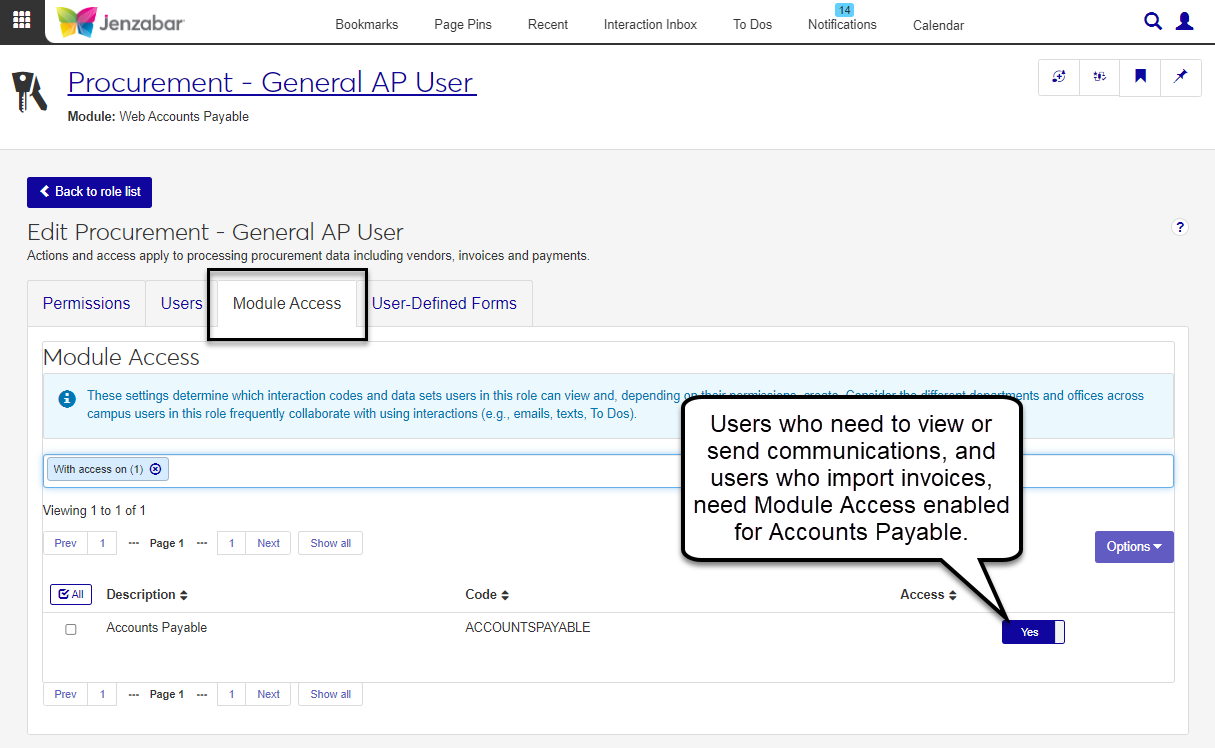Viewport: 1215px width, 748px height.
Task: Remove the 'With access on' filter
Action: pyautogui.click(x=155, y=469)
